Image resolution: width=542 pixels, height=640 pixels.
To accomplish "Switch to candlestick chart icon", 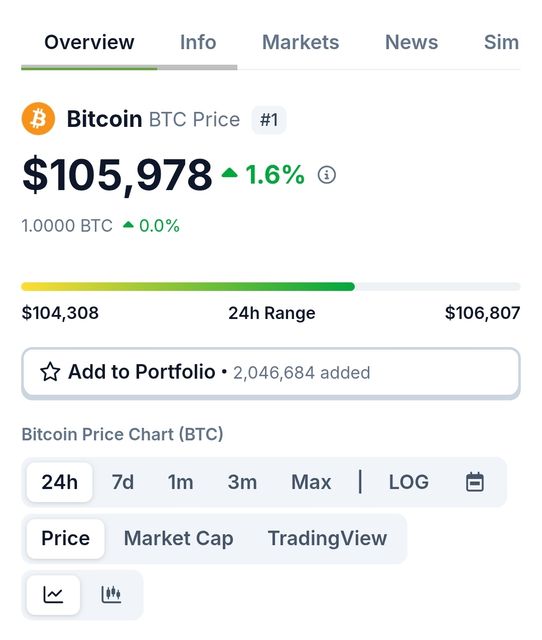I will click(x=111, y=594).
